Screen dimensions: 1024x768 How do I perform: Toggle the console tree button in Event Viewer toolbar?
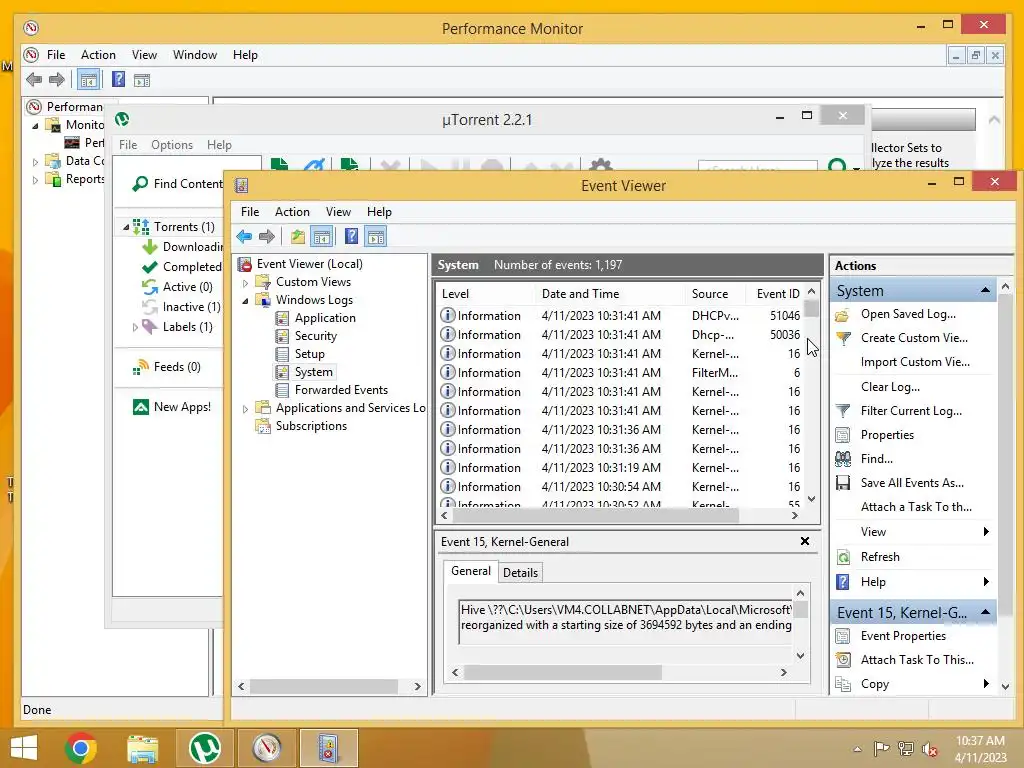point(321,236)
